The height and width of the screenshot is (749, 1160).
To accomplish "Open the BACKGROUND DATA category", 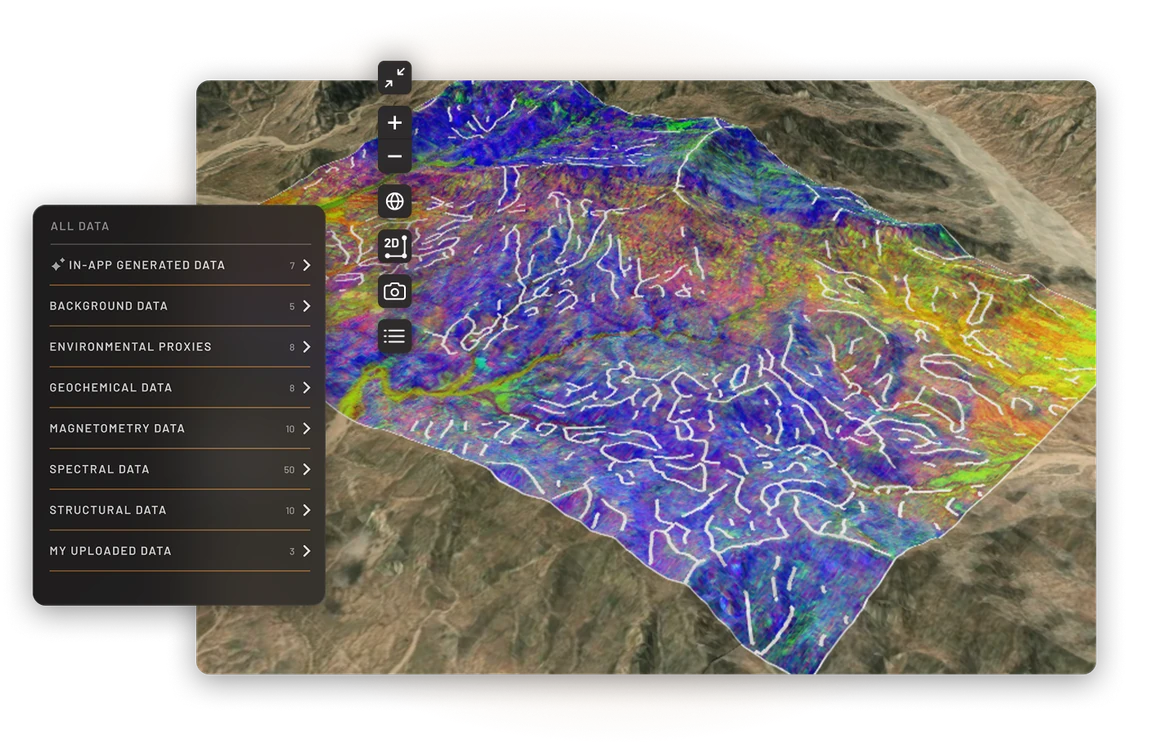I will click(x=180, y=306).
